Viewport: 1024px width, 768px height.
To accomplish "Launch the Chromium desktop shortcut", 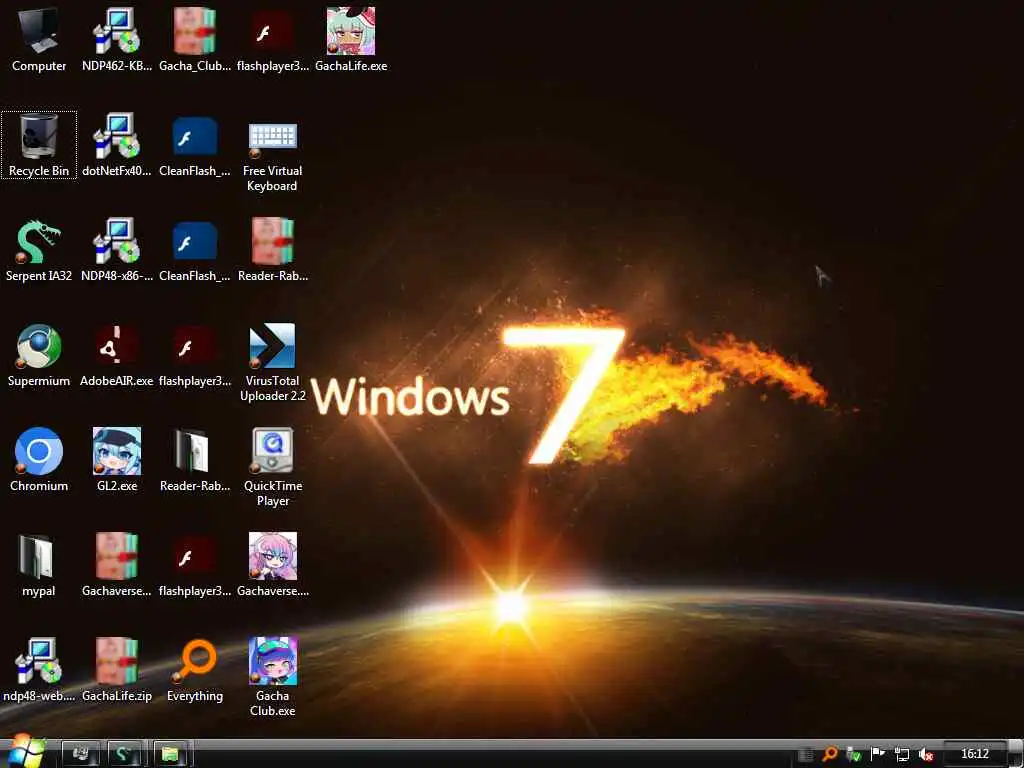I will point(39,460).
